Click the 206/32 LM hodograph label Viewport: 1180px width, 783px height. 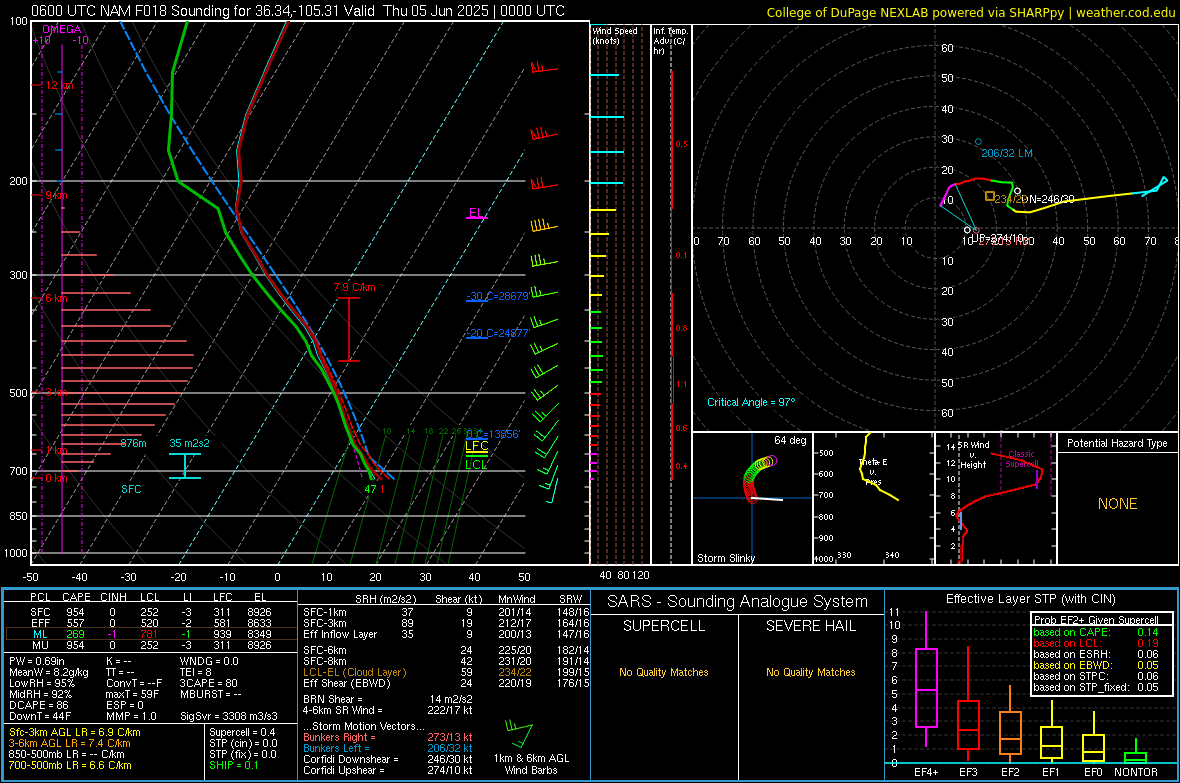pyautogui.click(x=1007, y=153)
